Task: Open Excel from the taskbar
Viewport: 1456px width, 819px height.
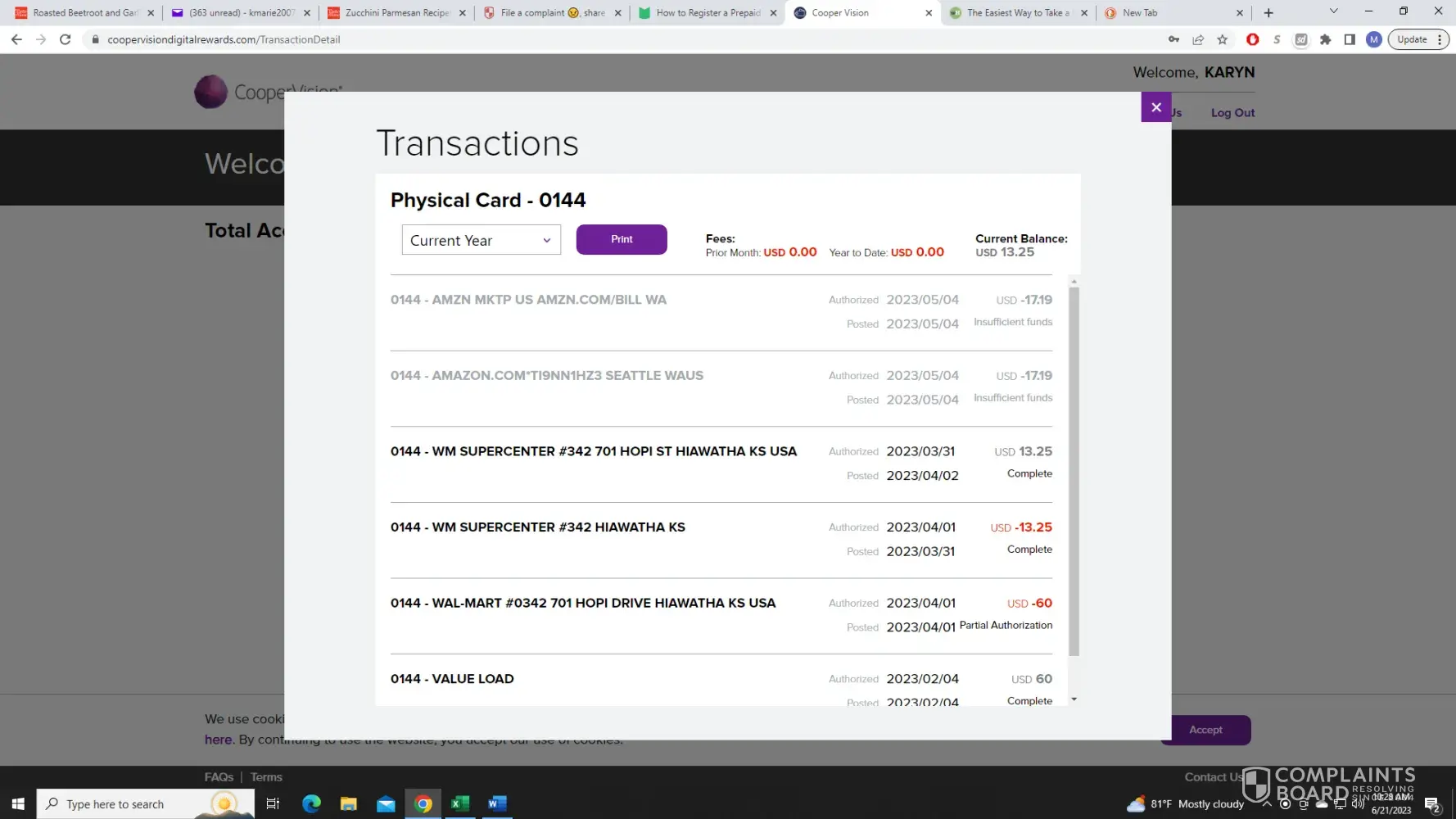Action: click(x=460, y=803)
